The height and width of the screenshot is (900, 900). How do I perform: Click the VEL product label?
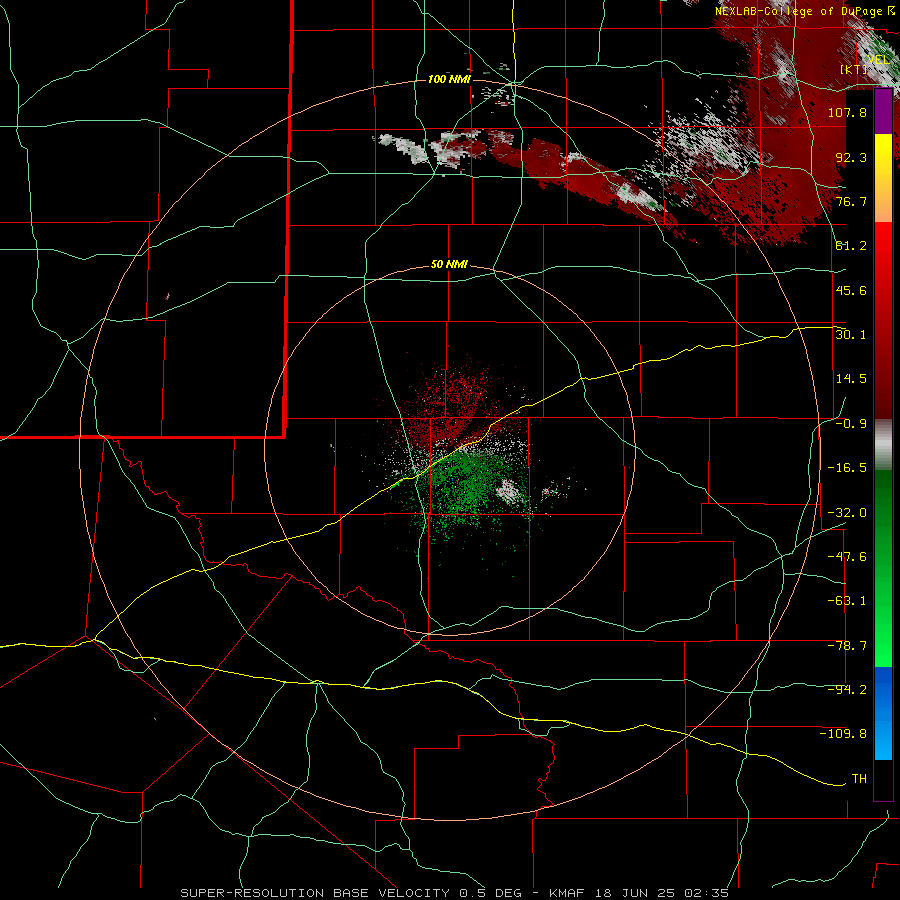coord(879,60)
